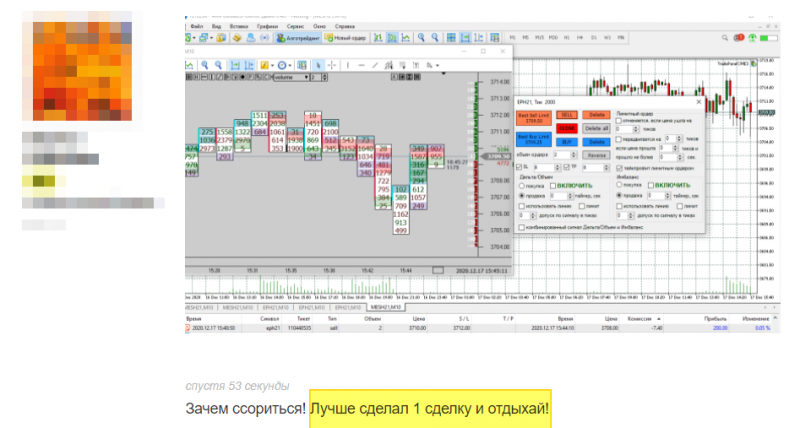Screen dimensions: 800x428
Task: Select horizontal line tool in M10 window
Action: click(x=361, y=65)
